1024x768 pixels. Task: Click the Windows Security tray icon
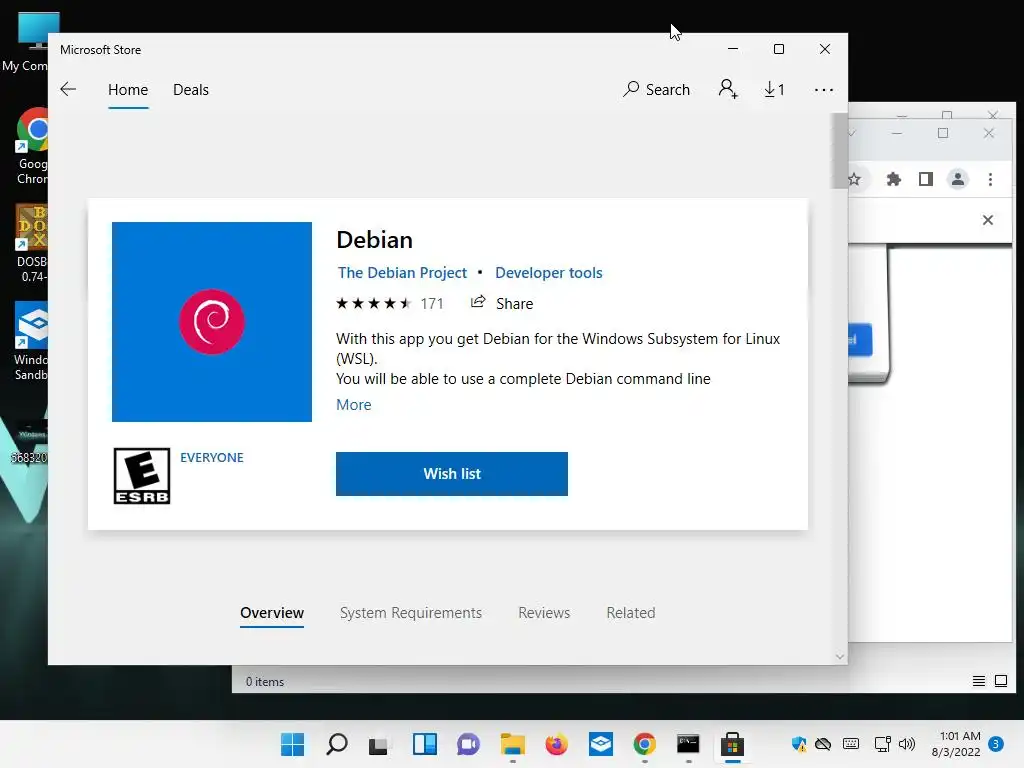[x=798, y=744]
